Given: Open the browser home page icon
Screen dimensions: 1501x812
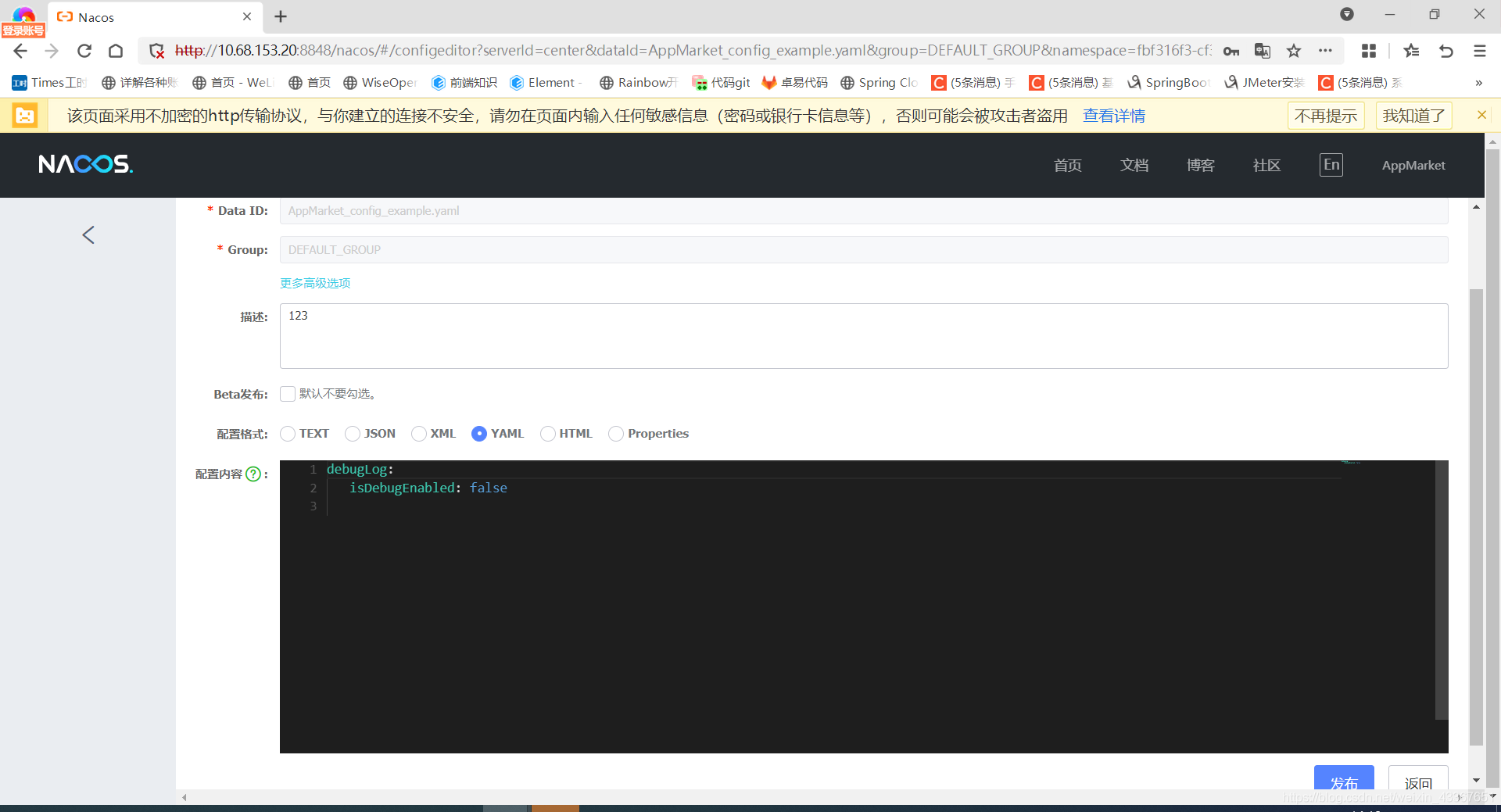Looking at the screenshot, I should tap(116, 51).
